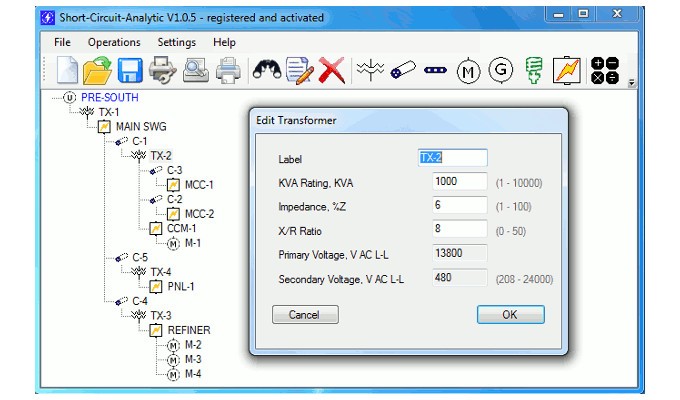Click the green lamp icon in toolbar
This screenshot has height=400, width=680.
[534, 70]
